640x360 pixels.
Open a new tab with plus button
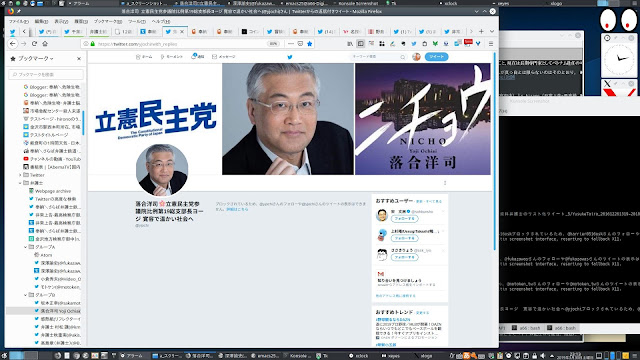[x=481, y=31]
